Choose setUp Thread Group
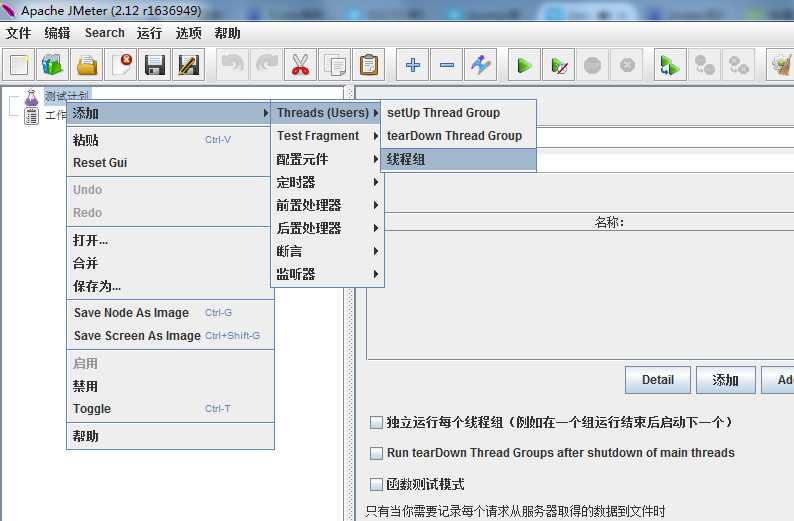Screen dimensions: 794x521 (x=458, y=112)
